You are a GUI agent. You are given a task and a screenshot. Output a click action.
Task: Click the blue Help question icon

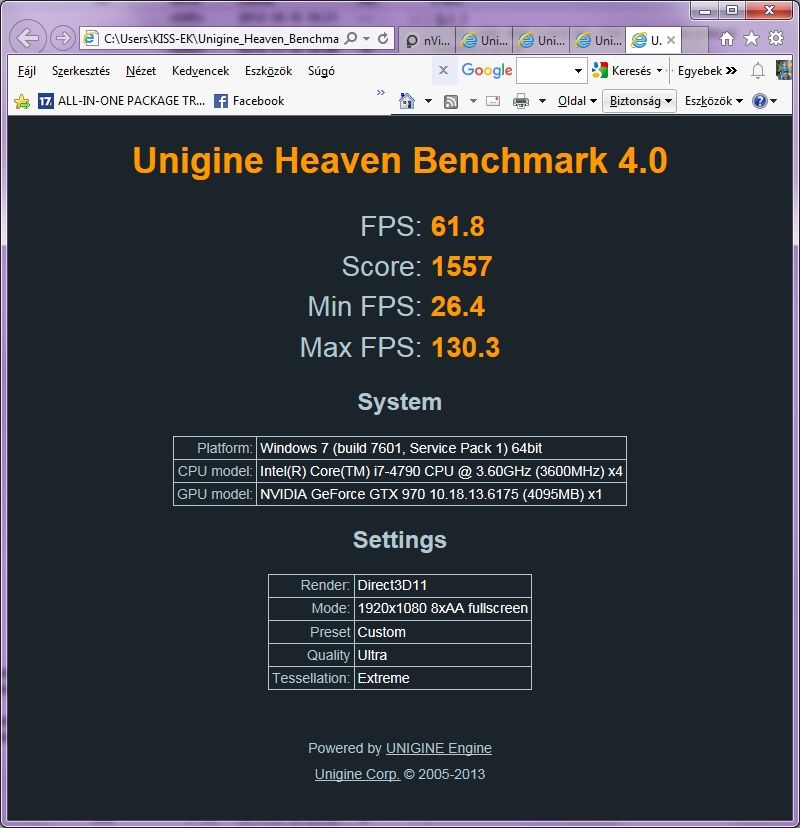760,101
